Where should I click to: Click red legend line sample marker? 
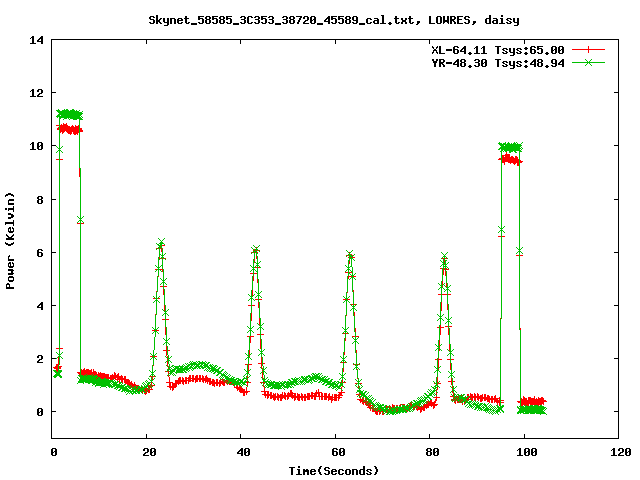point(588,50)
